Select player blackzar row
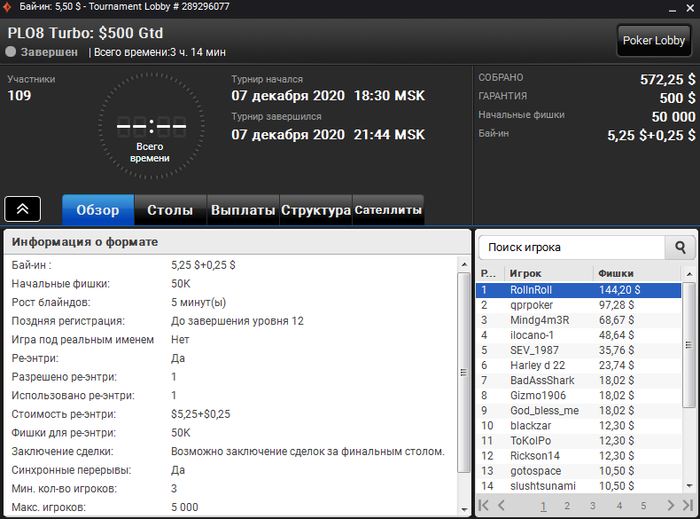700x519 pixels. click(579, 426)
